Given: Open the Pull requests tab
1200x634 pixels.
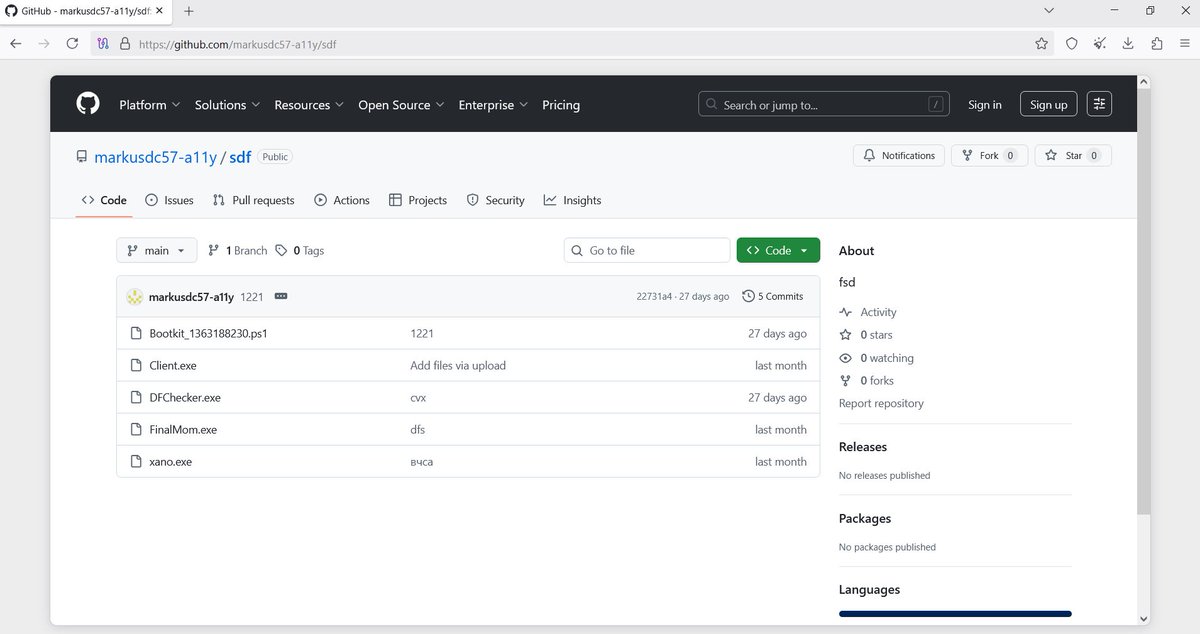Looking at the screenshot, I should [x=254, y=200].
